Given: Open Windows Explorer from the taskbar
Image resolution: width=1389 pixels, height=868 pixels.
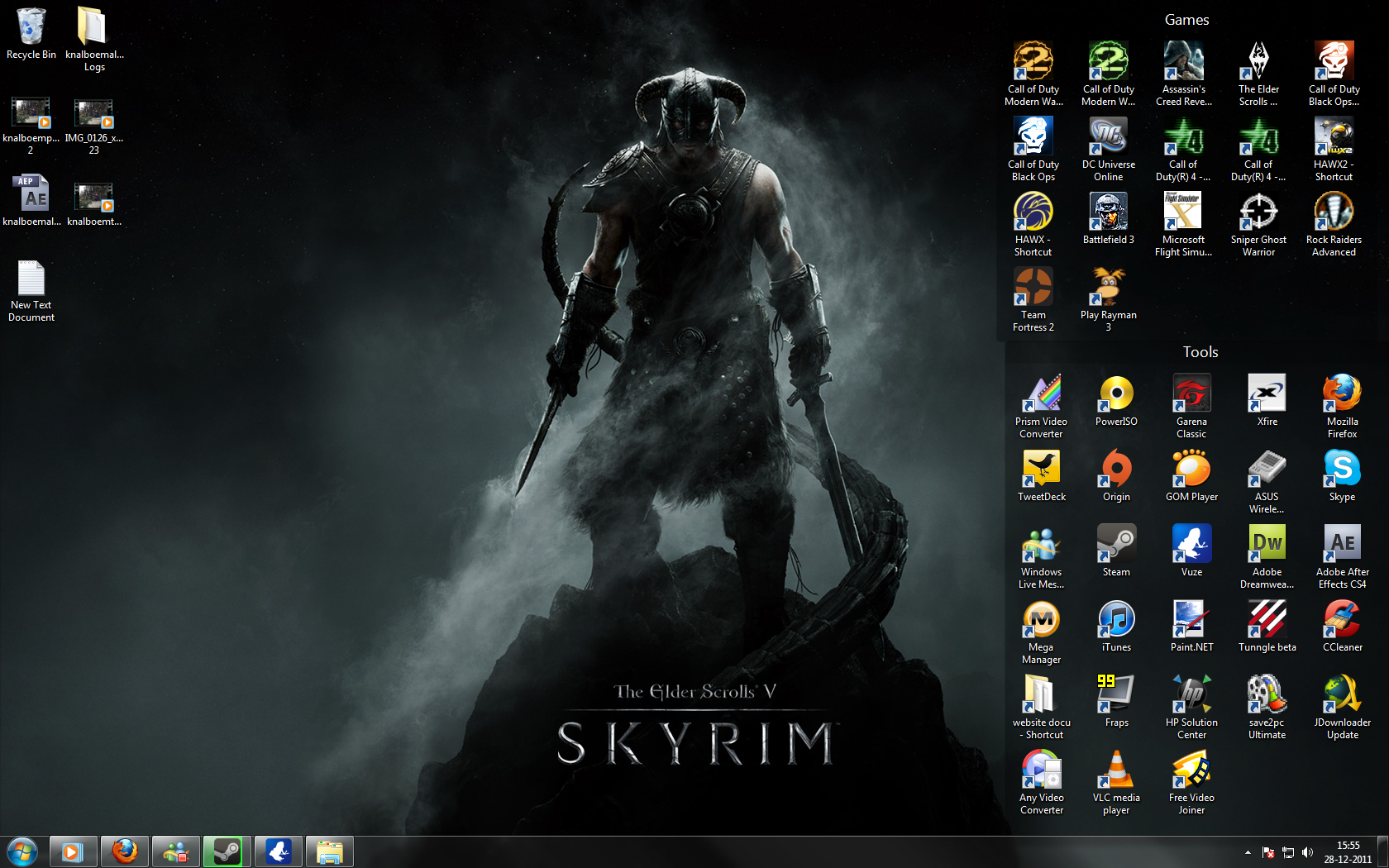Looking at the screenshot, I should click(330, 851).
